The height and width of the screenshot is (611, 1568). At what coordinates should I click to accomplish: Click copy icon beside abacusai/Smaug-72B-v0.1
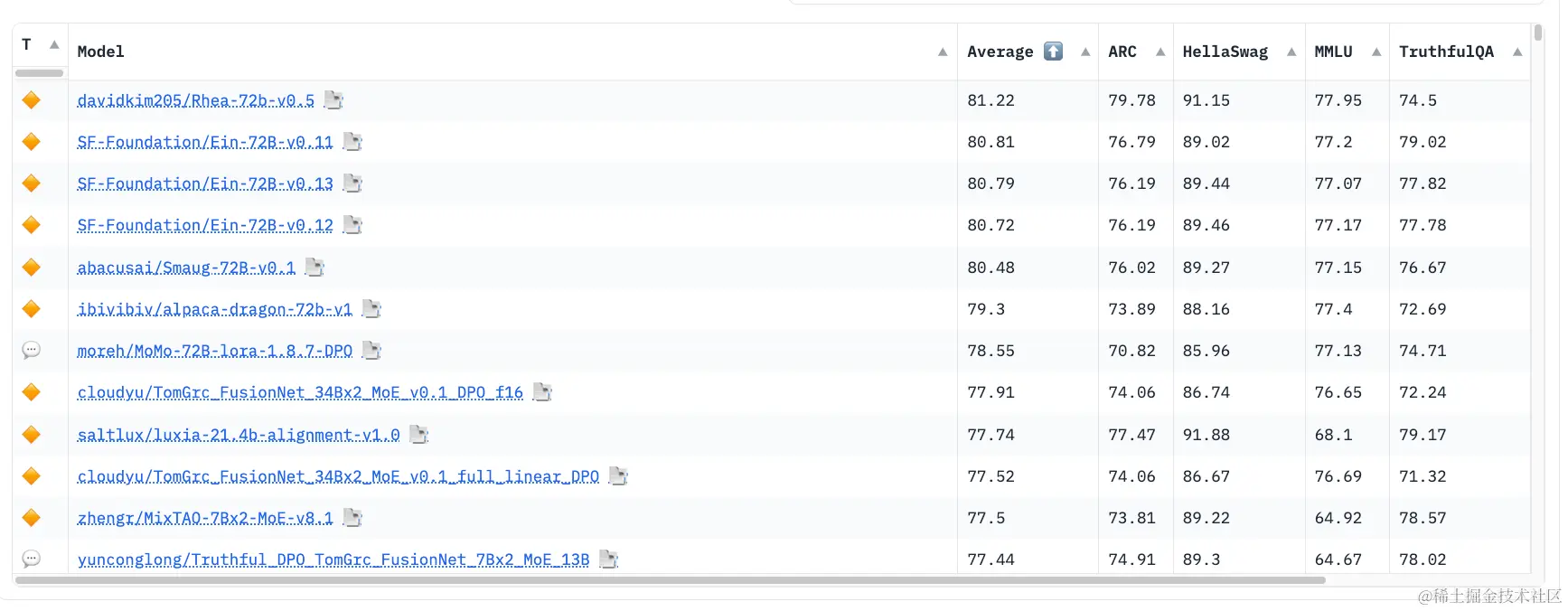point(315,268)
